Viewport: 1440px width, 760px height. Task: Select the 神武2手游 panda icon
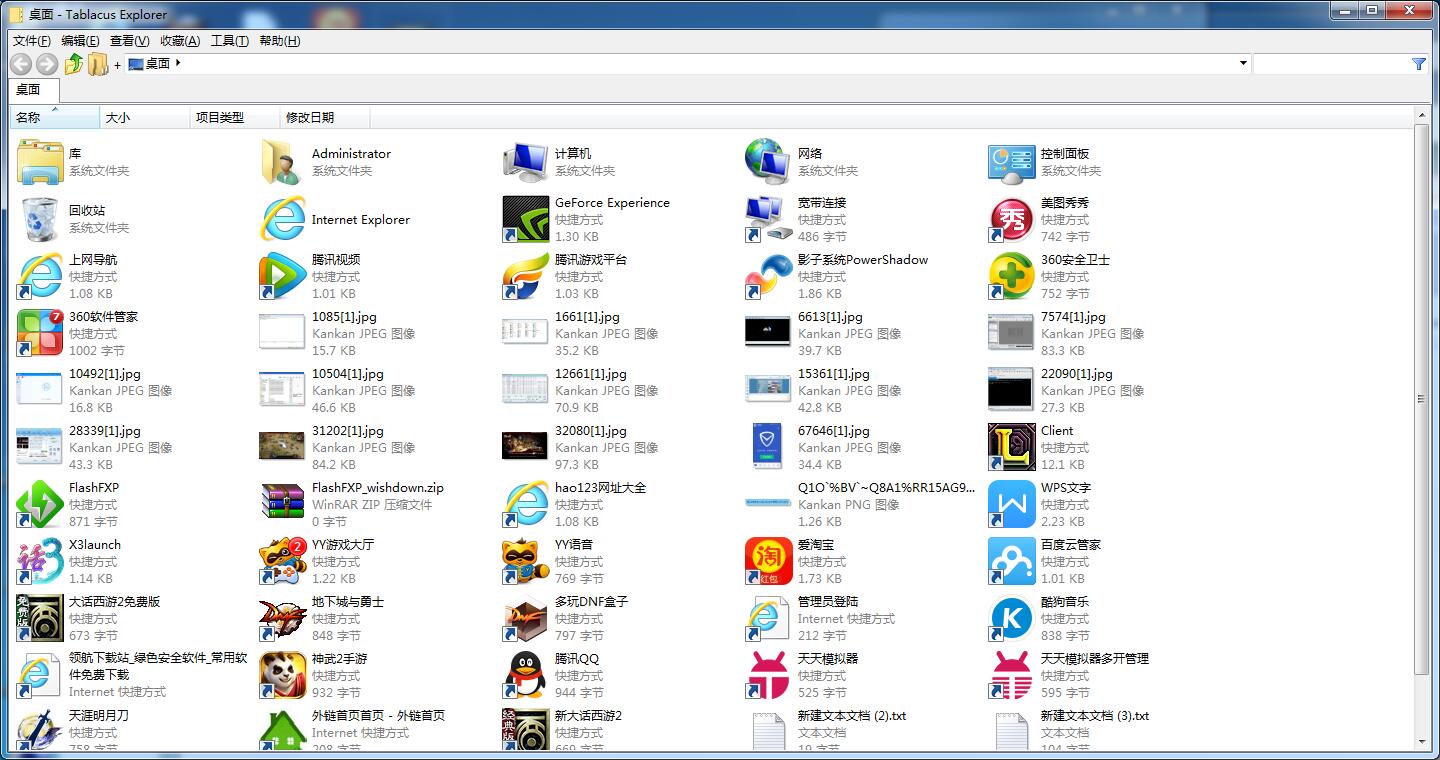[x=283, y=675]
